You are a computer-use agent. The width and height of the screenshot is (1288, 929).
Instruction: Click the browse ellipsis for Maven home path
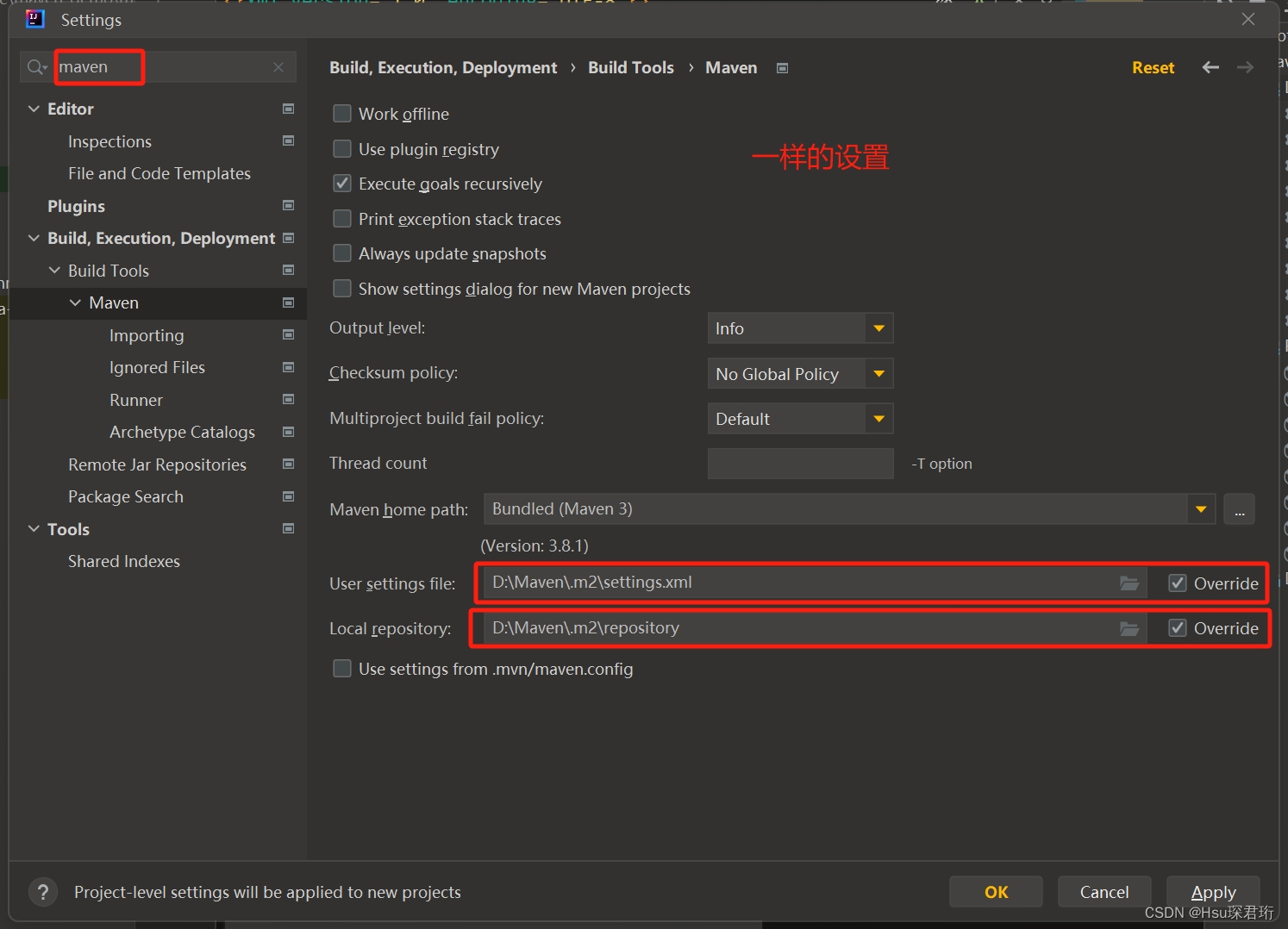click(x=1240, y=509)
